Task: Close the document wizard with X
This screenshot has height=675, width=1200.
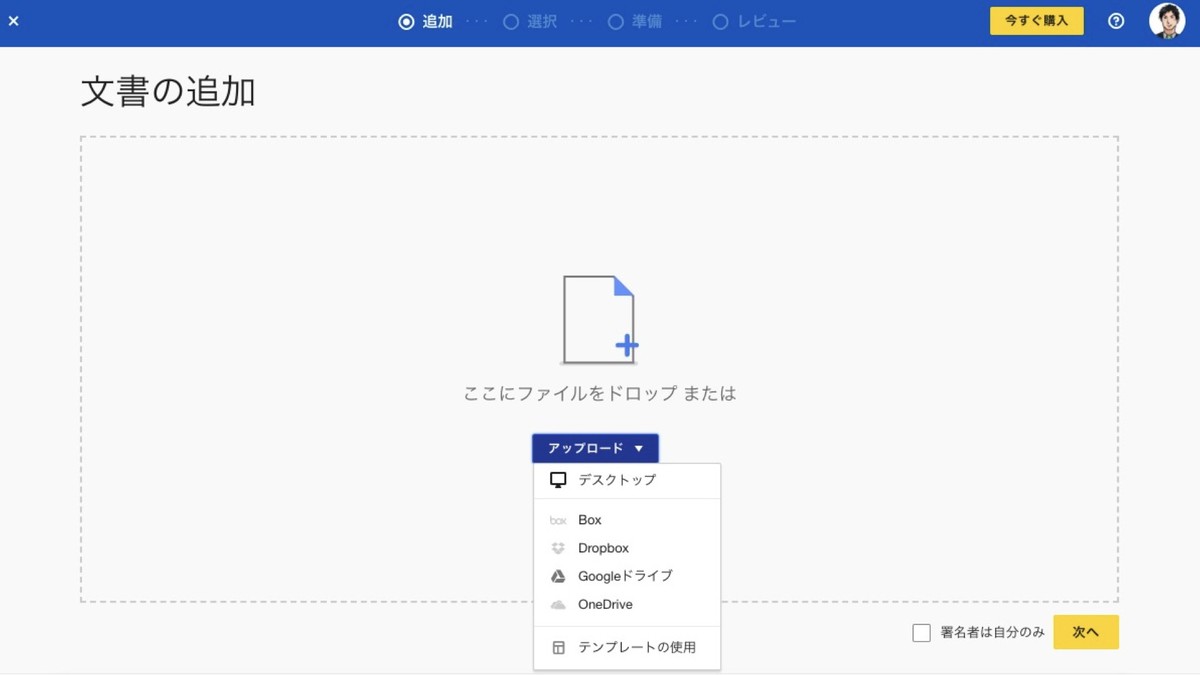Action: point(14,21)
